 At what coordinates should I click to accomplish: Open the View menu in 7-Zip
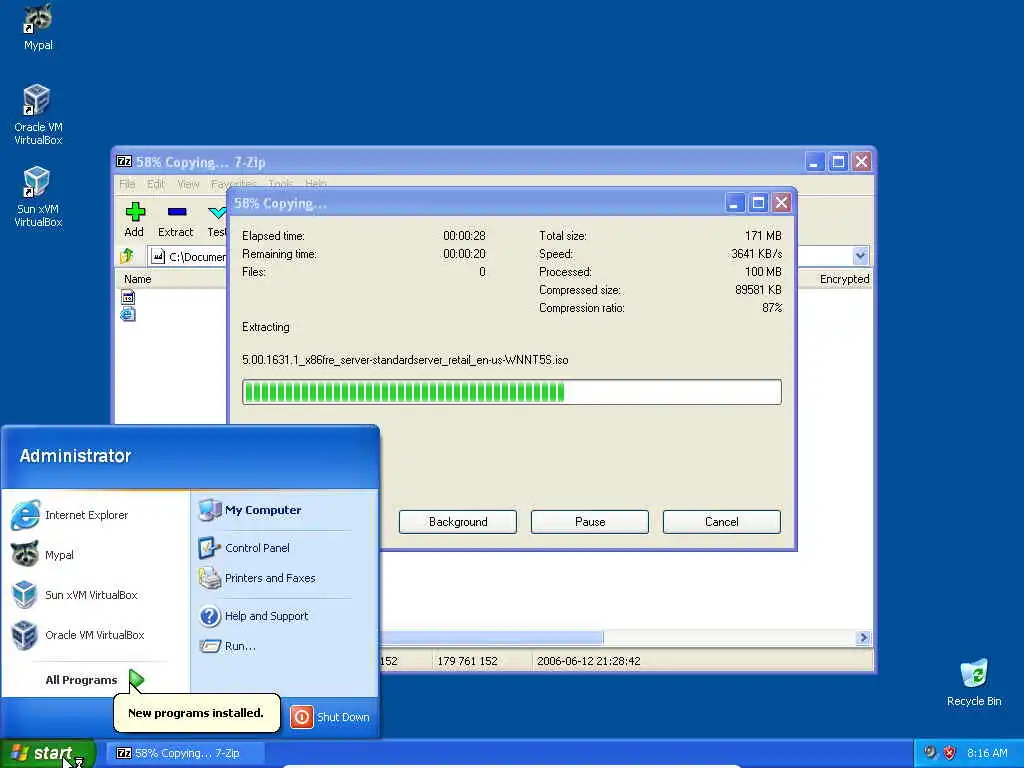188,184
